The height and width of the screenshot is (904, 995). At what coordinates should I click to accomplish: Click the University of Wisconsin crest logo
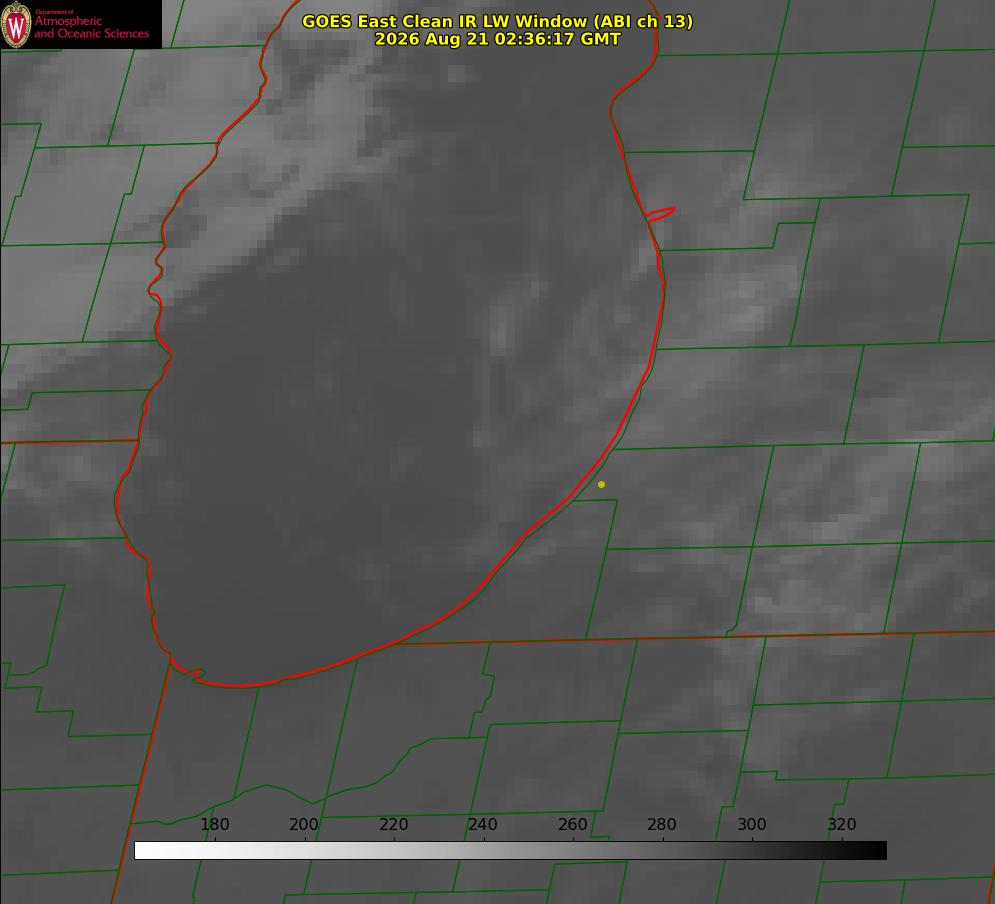click(x=16, y=24)
